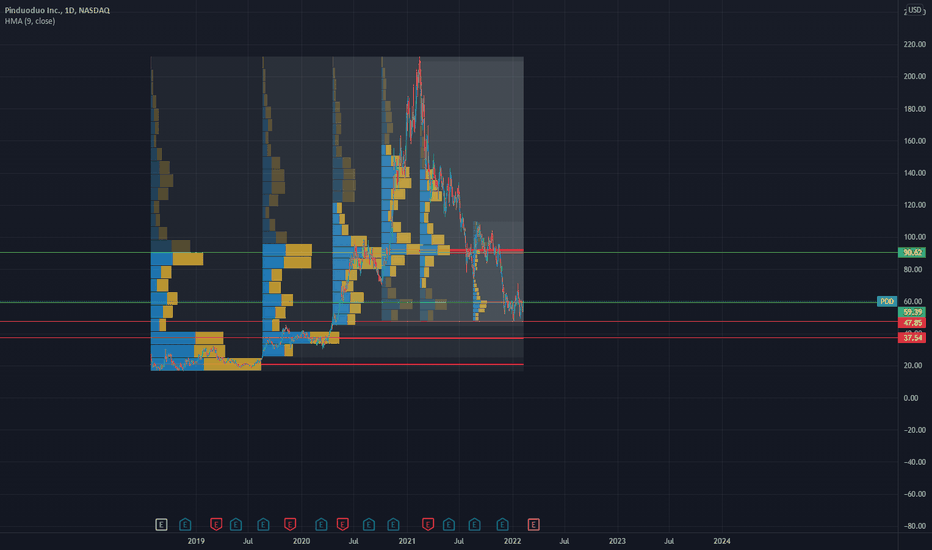Open the USD currency selector

coord(915,10)
